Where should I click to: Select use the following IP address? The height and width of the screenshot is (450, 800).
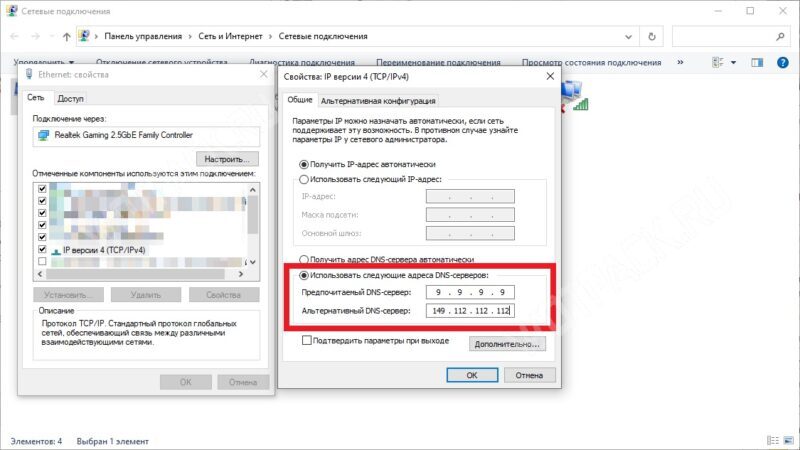304,179
